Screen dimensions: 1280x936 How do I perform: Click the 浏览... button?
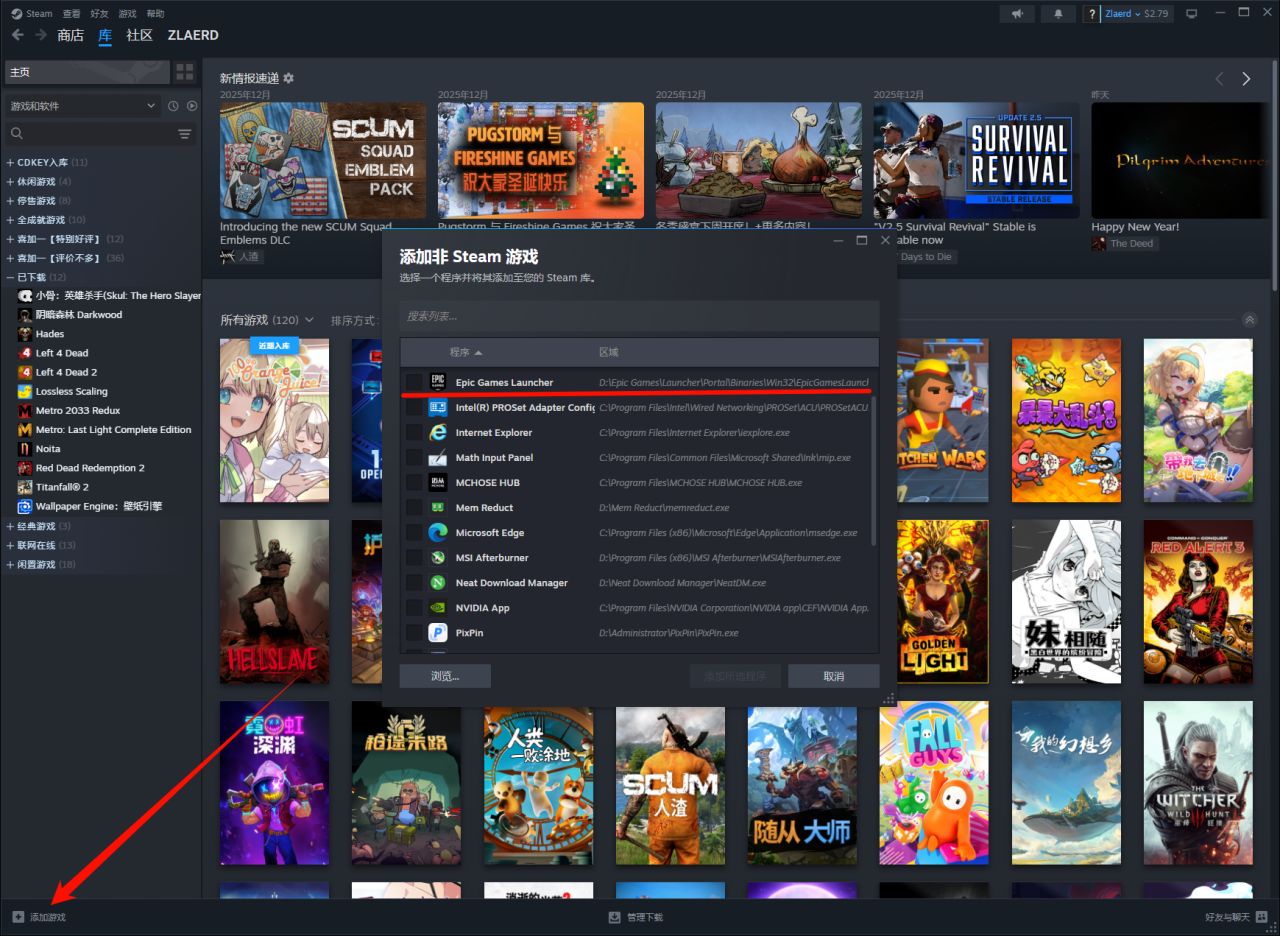pyautogui.click(x=445, y=676)
